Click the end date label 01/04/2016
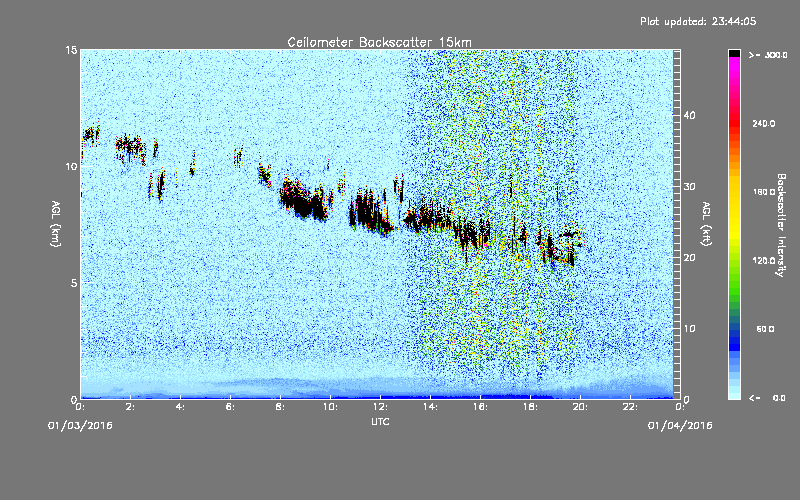The image size is (800, 500). click(680, 426)
